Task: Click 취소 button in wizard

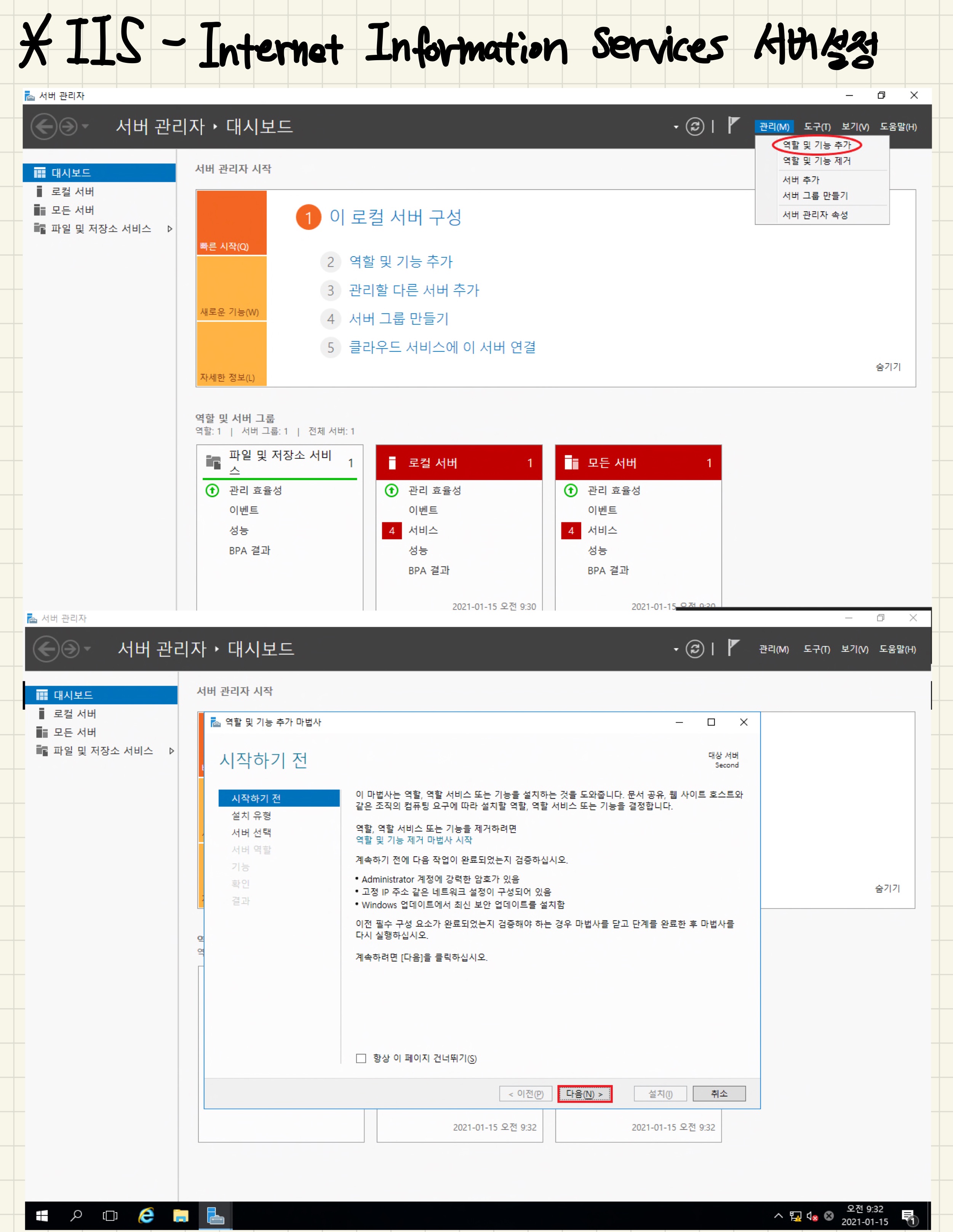Action: (719, 1094)
